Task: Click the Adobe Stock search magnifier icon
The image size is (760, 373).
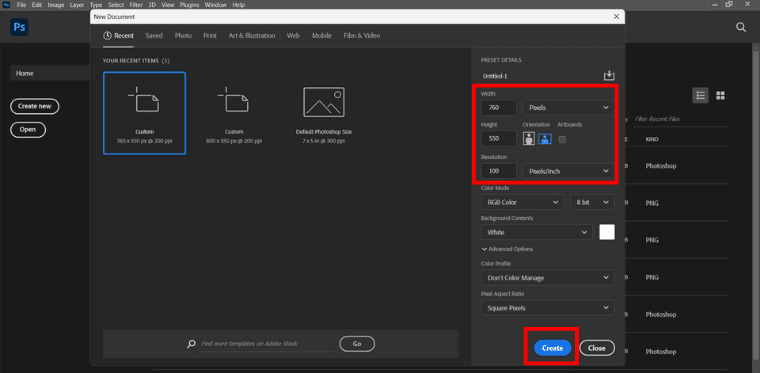Action: point(191,344)
